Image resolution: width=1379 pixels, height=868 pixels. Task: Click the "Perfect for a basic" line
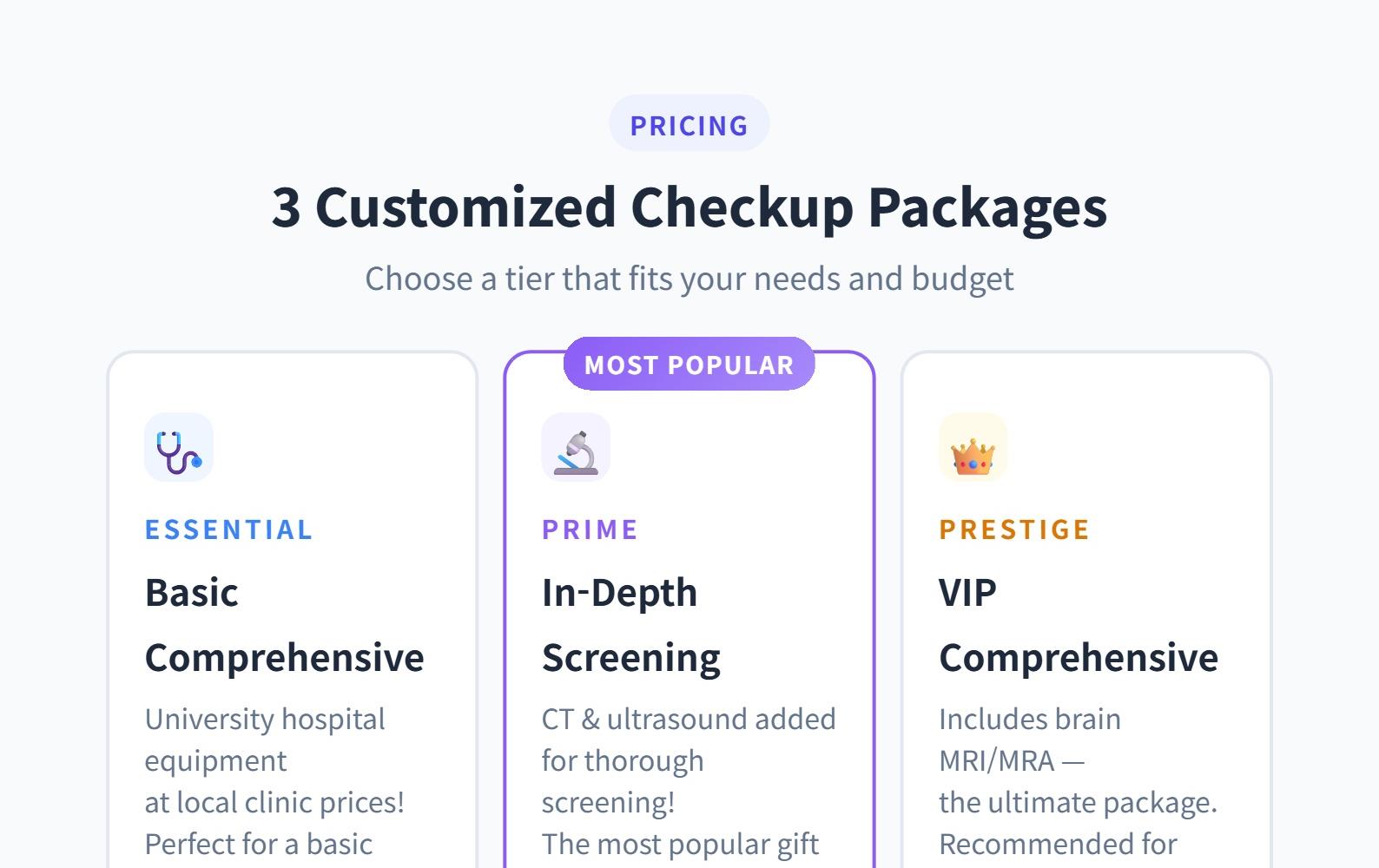tap(258, 844)
